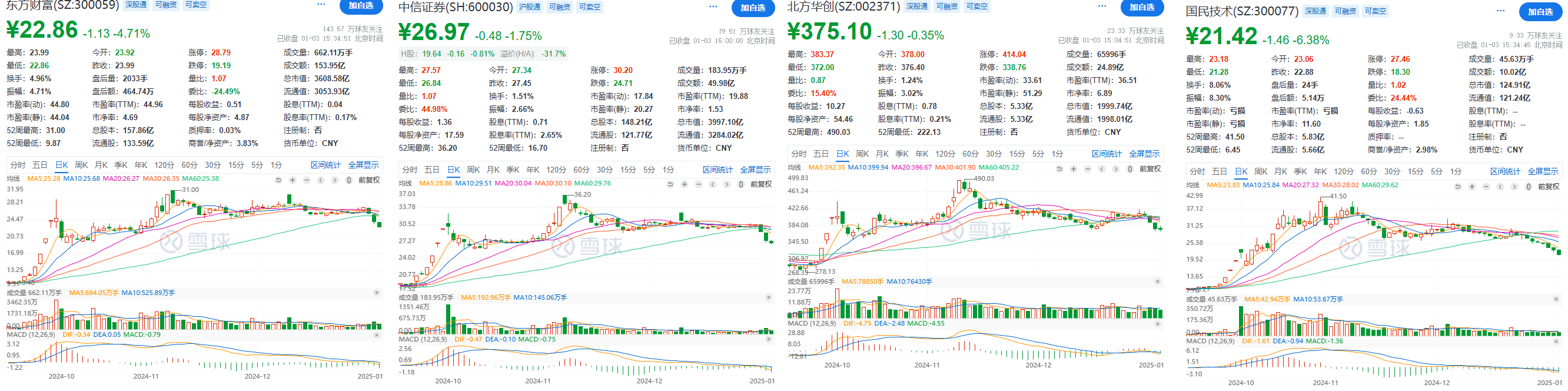The height and width of the screenshot is (391, 1568).
Task: Shift the 东方财富 chart left with arrow
Action: (320, 180)
